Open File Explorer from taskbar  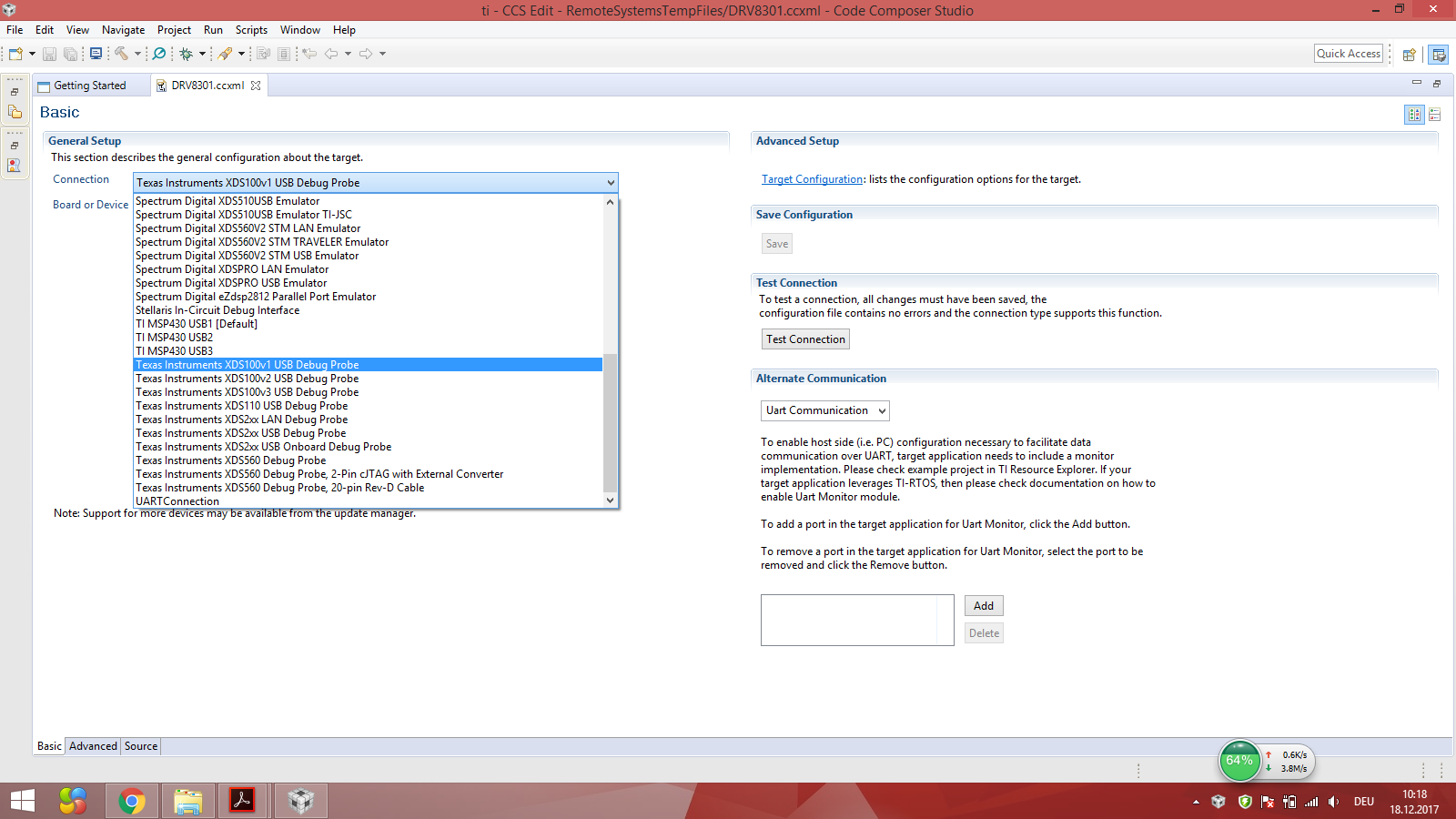coord(188,801)
